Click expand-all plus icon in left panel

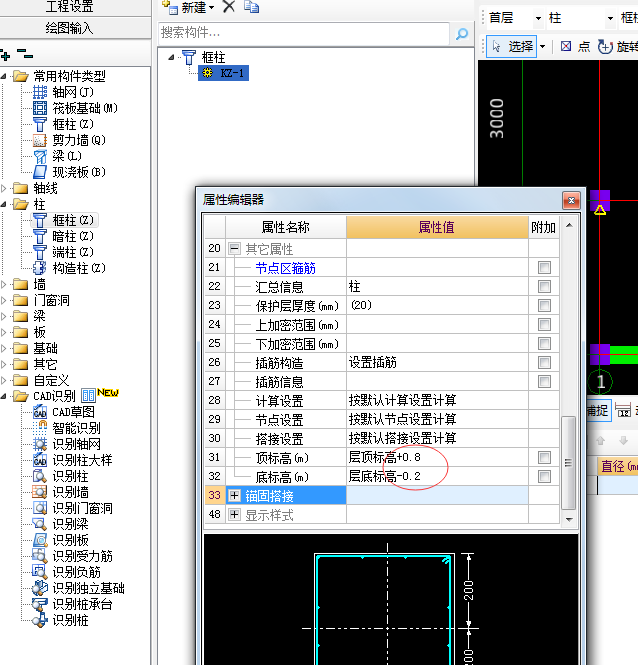point(6,55)
